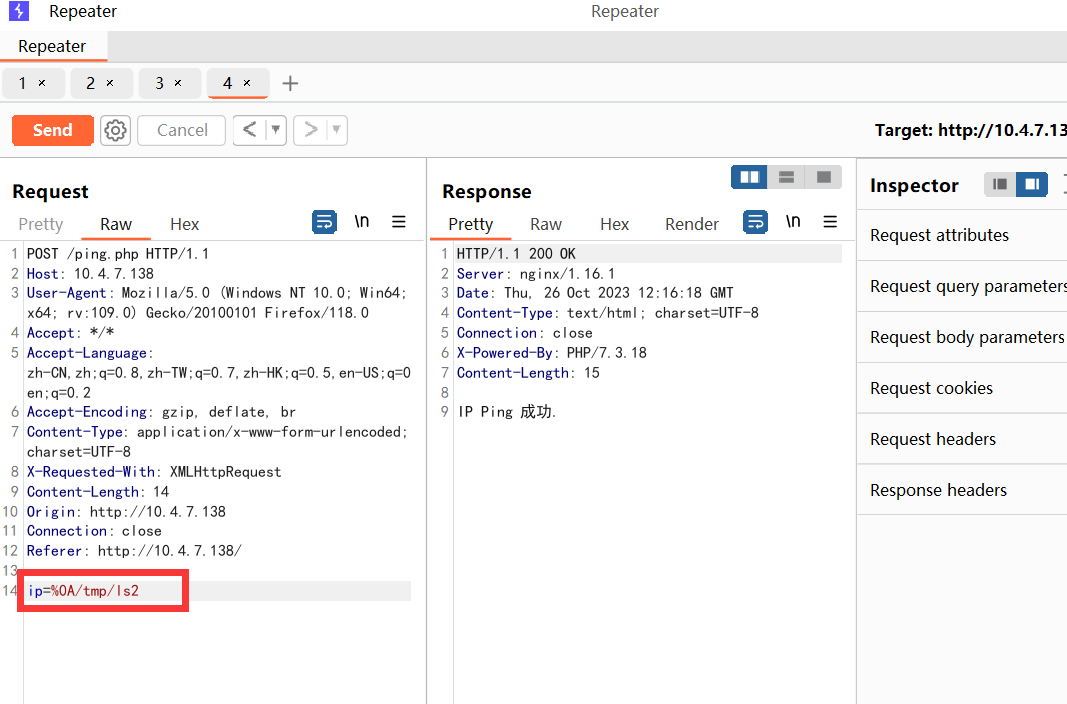Click the Cancel button
This screenshot has height=704, width=1067.
coord(182,130)
